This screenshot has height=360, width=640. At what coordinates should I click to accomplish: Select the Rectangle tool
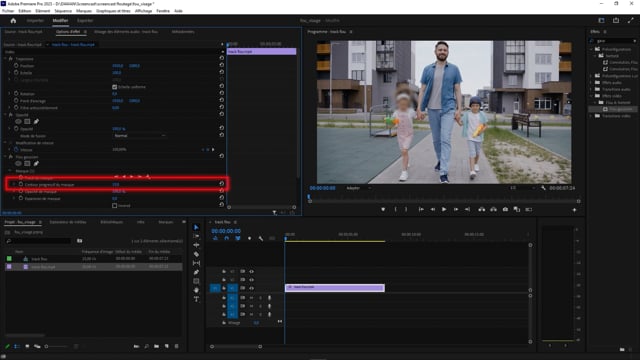click(x=196, y=281)
